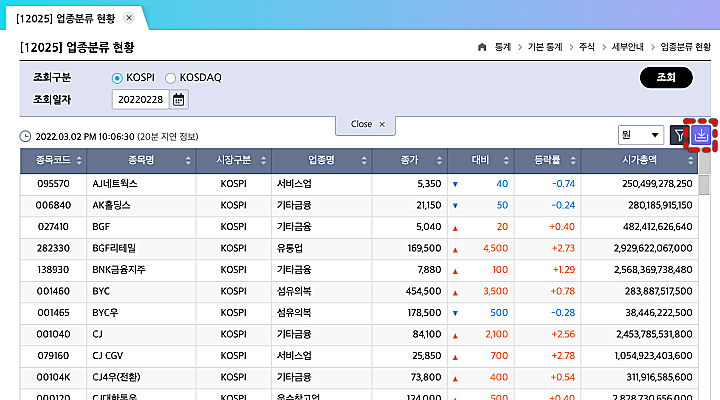Select the [12025] 업종분류 현황 tab

[65, 18]
